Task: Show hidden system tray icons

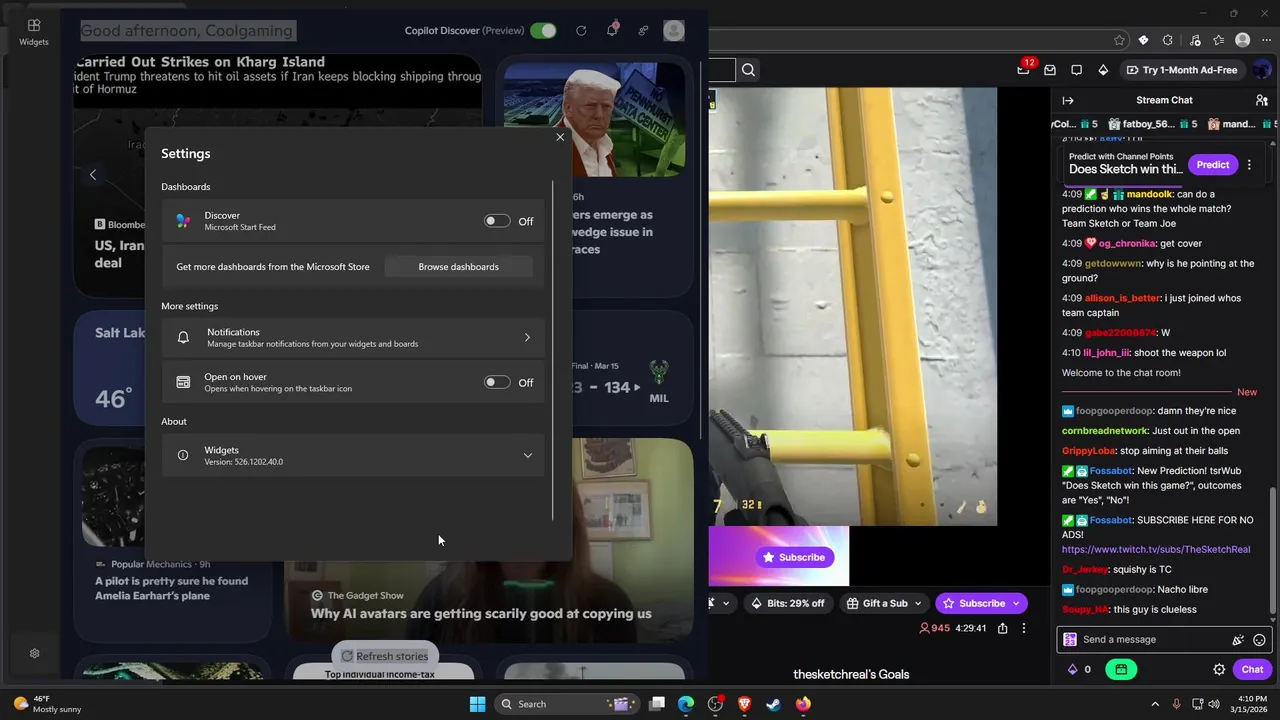Action: coord(1155,704)
